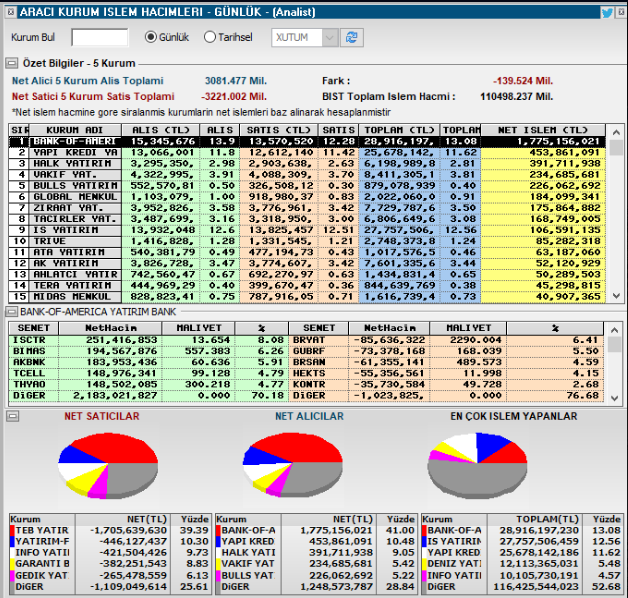Click the GEDIK YAT row in net sellers legend
This screenshot has width=628, height=598.
(x=110, y=576)
